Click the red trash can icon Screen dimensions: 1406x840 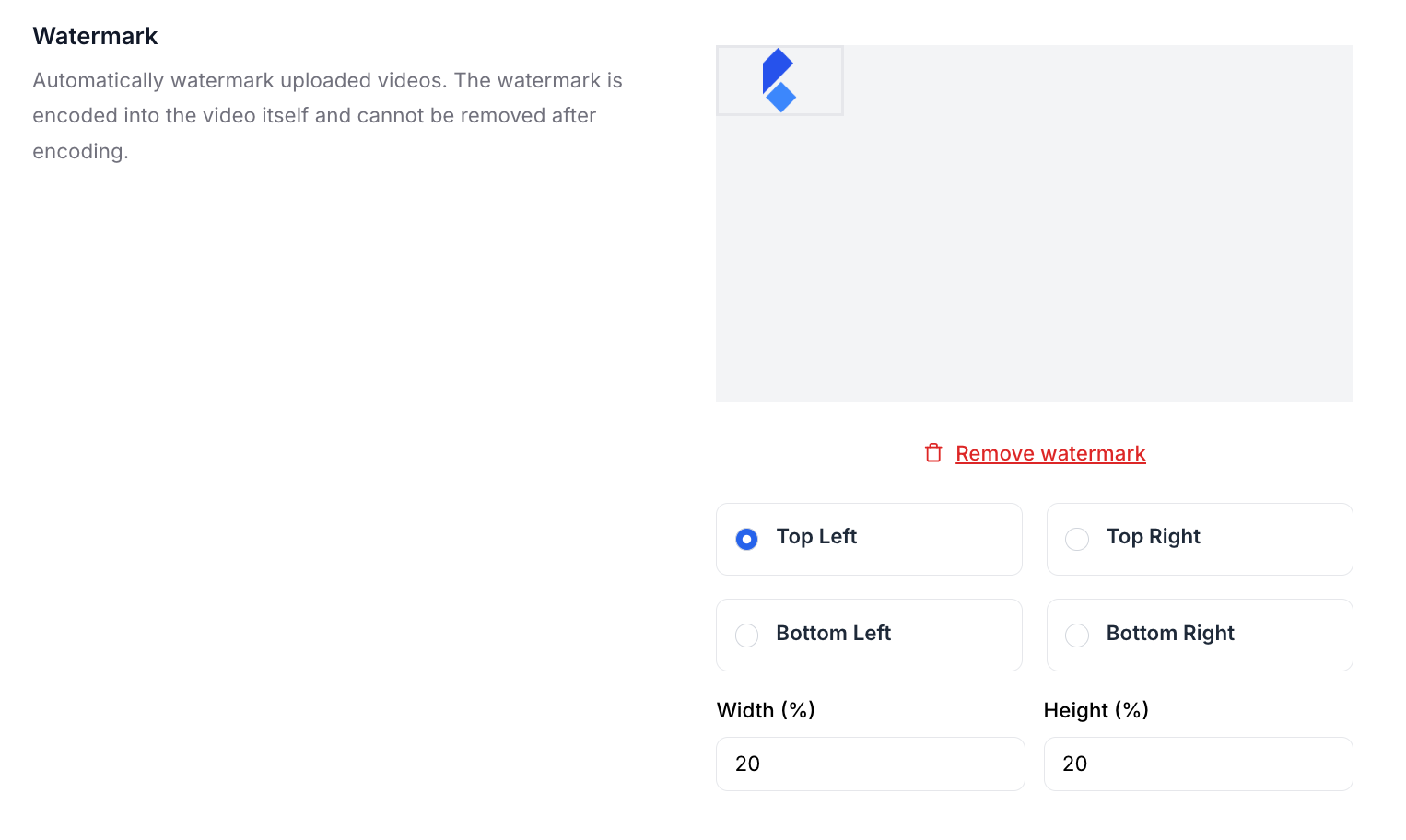click(933, 453)
